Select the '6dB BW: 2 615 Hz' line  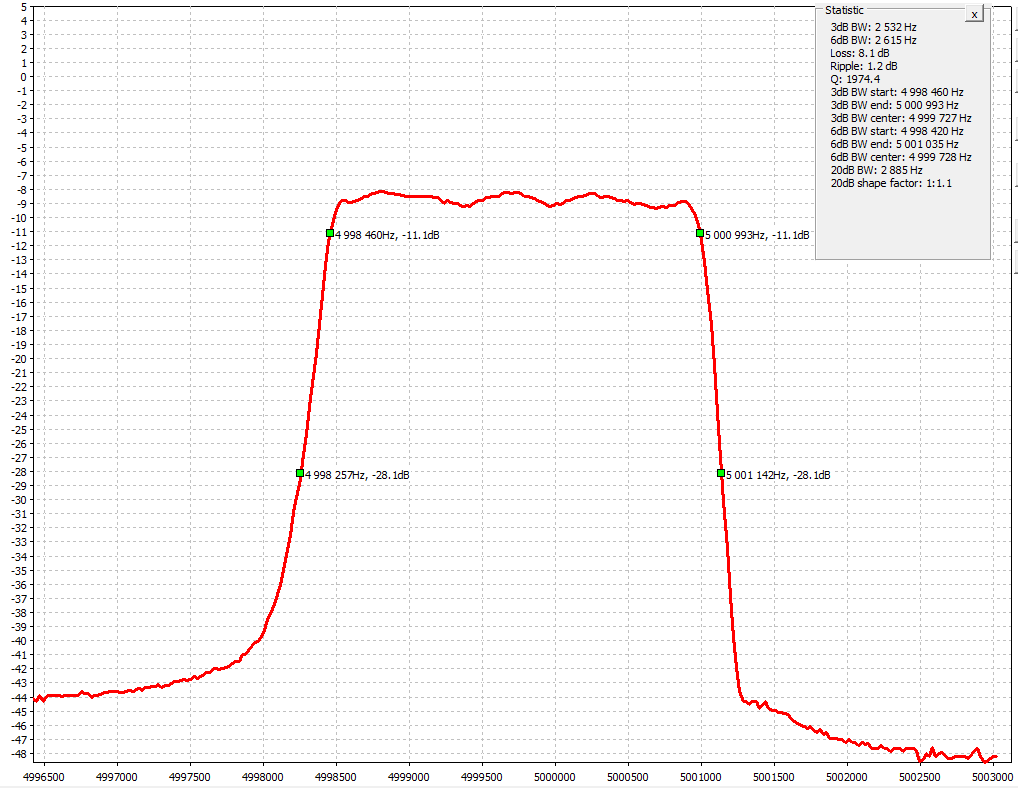coord(873,40)
